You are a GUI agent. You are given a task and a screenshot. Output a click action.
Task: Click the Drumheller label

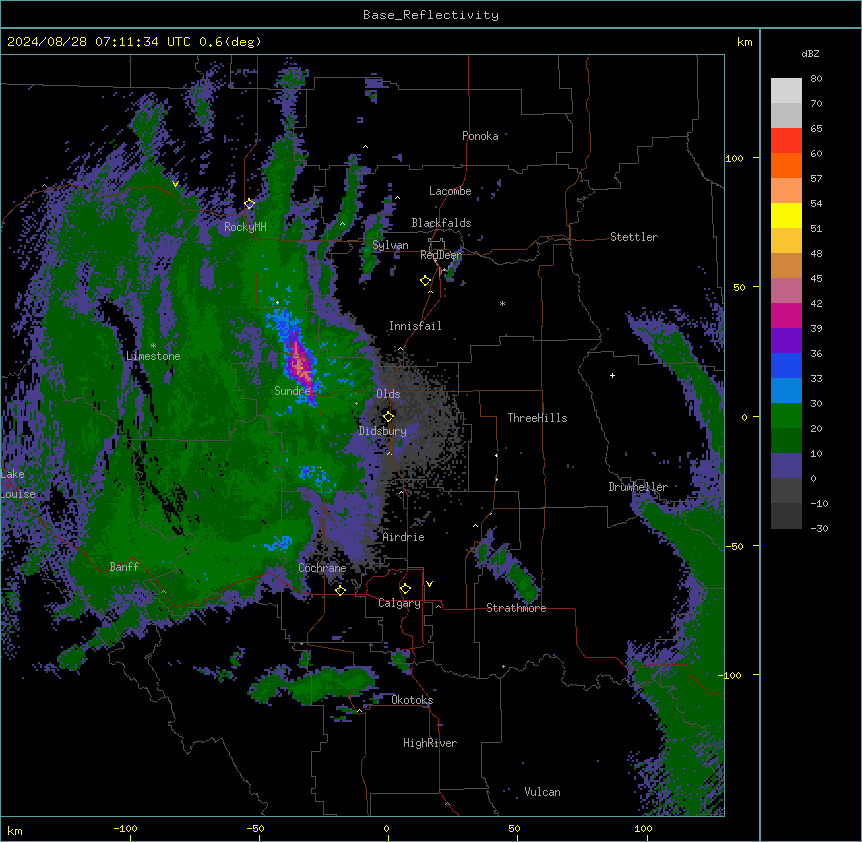(638, 487)
